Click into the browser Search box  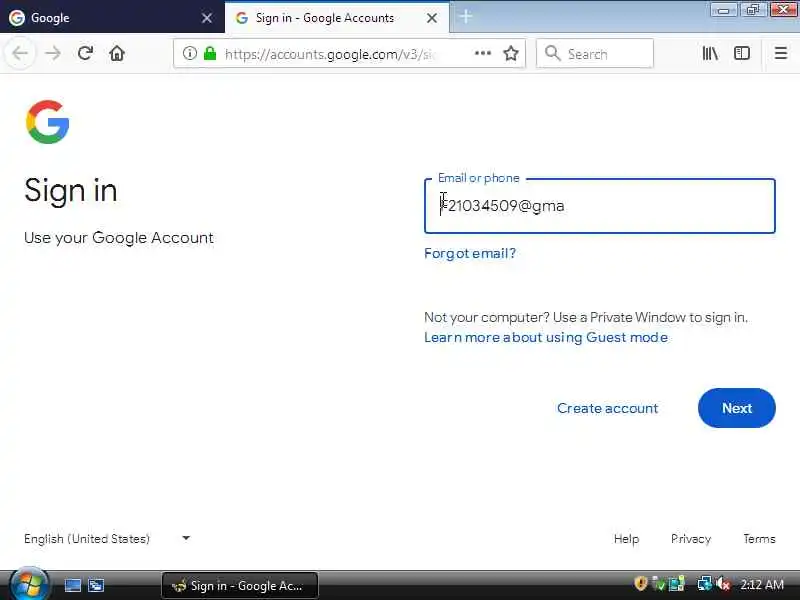(595, 53)
